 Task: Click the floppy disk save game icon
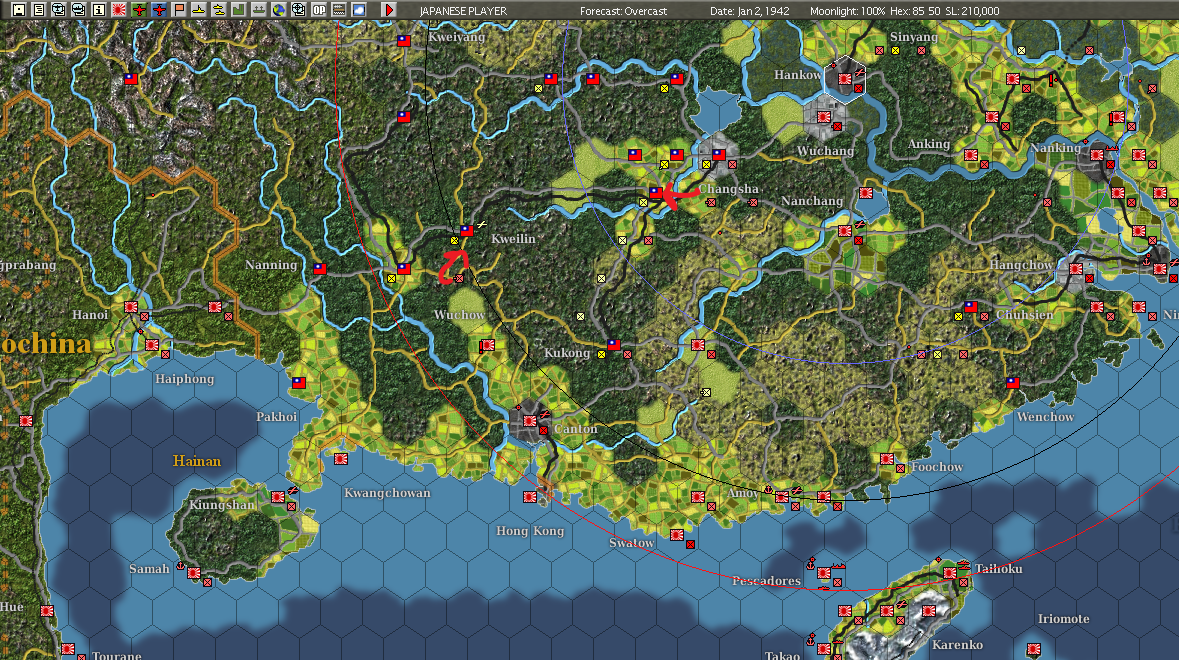(x=19, y=10)
